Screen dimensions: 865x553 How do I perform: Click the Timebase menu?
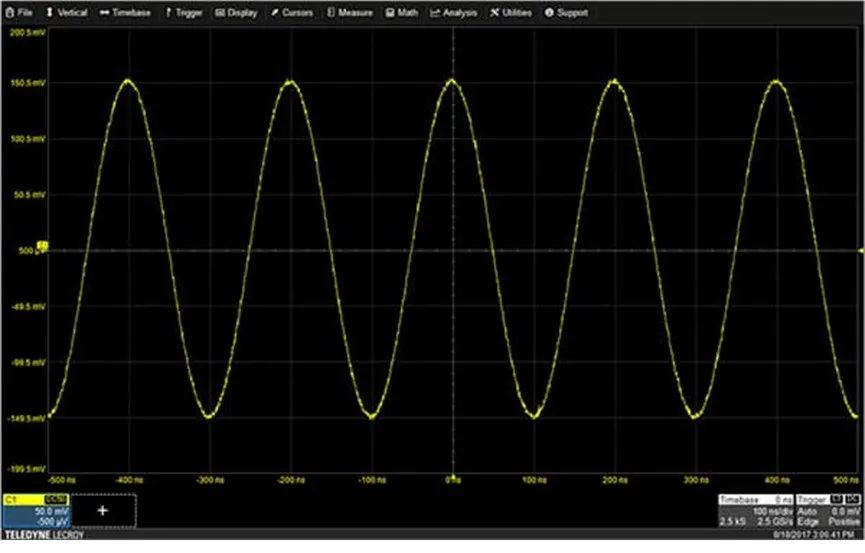(x=126, y=13)
